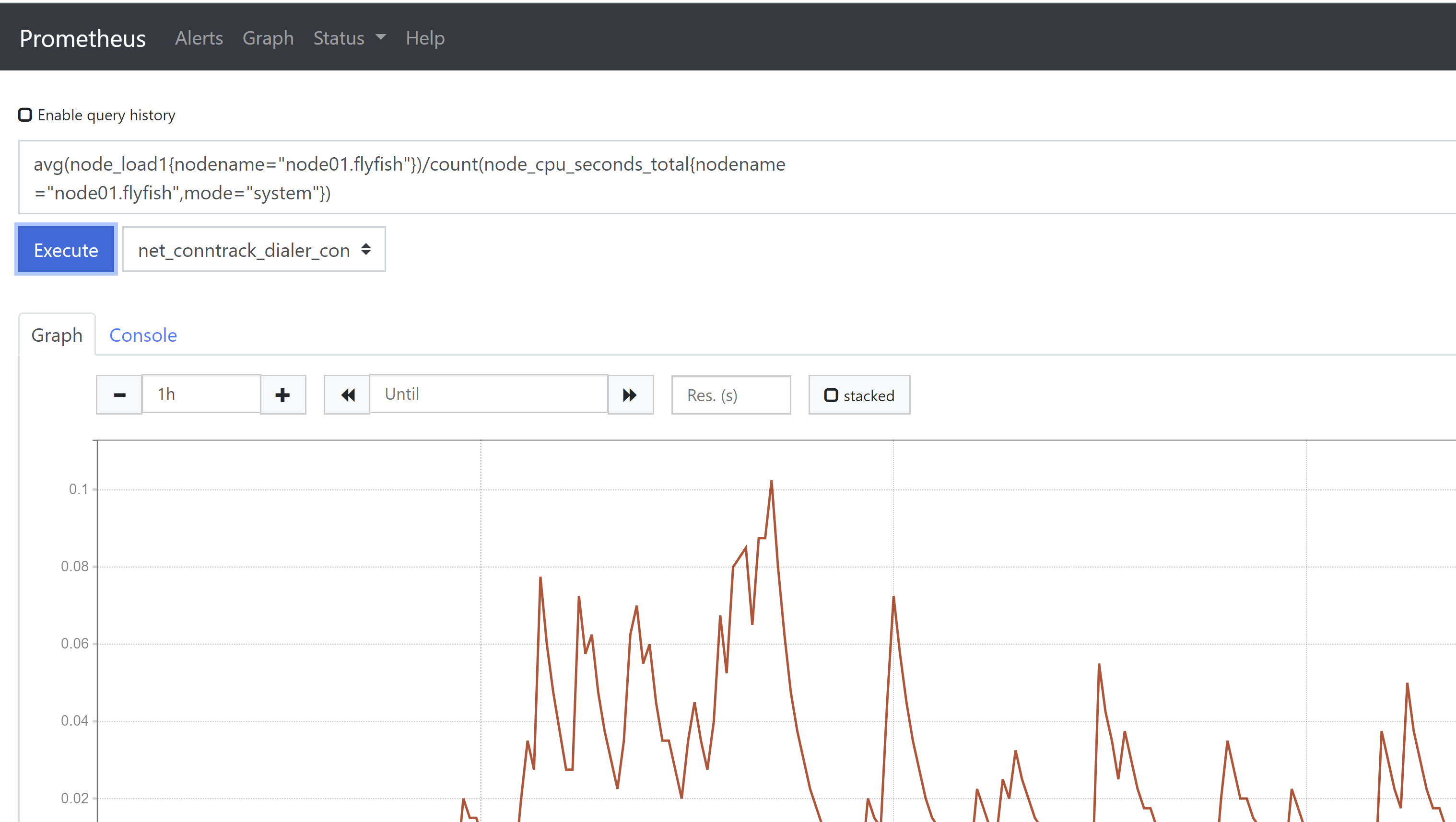Select the Graph tab above the chart
This screenshot has width=1456, height=822.
click(57, 335)
